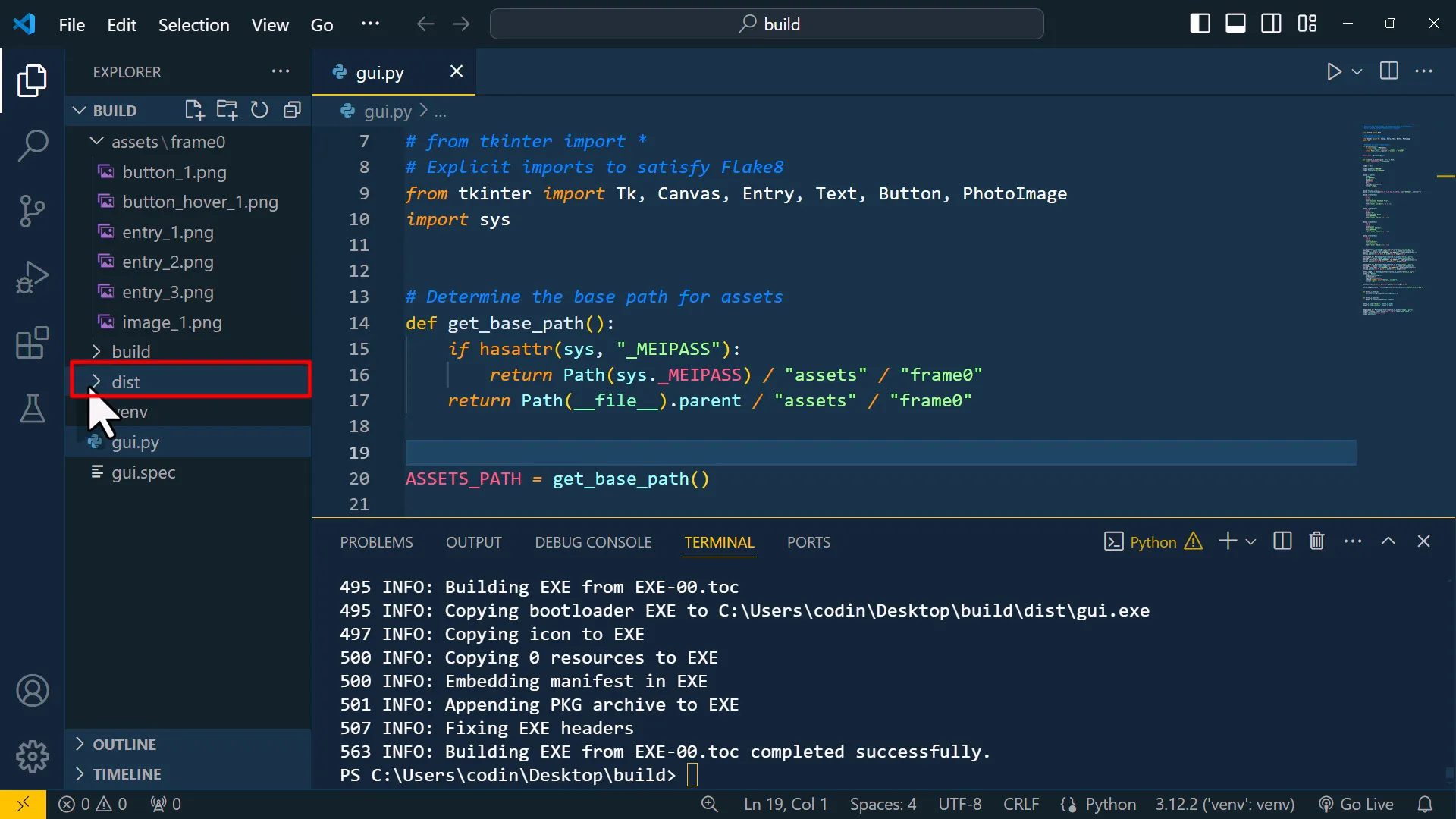The height and width of the screenshot is (819, 1456).
Task: Split the editor
Action: click(x=1389, y=71)
